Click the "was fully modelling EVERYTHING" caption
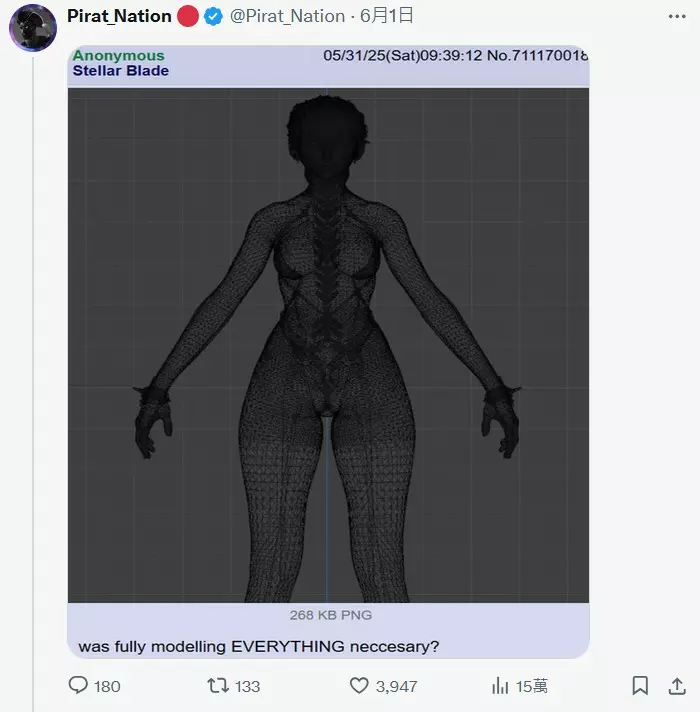The width and height of the screenshot is (700, 712). click(x=258, y=646)
